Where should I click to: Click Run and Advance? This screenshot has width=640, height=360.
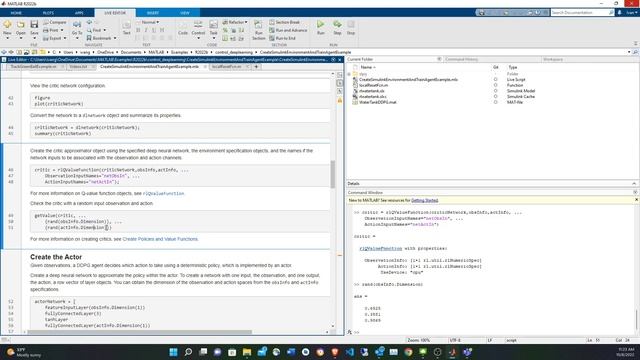288,30
